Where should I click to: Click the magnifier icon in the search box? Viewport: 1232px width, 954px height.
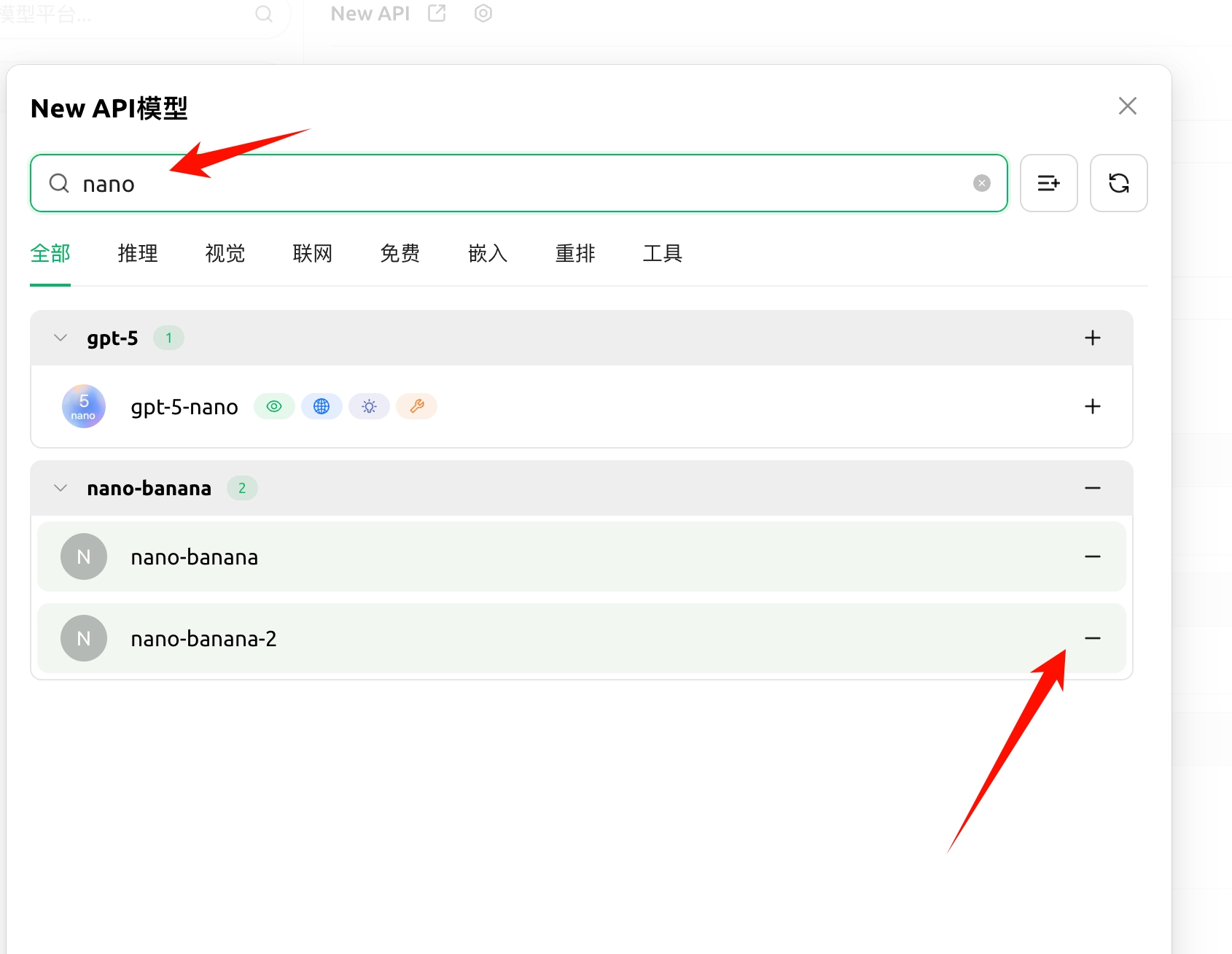click(58, 183)
